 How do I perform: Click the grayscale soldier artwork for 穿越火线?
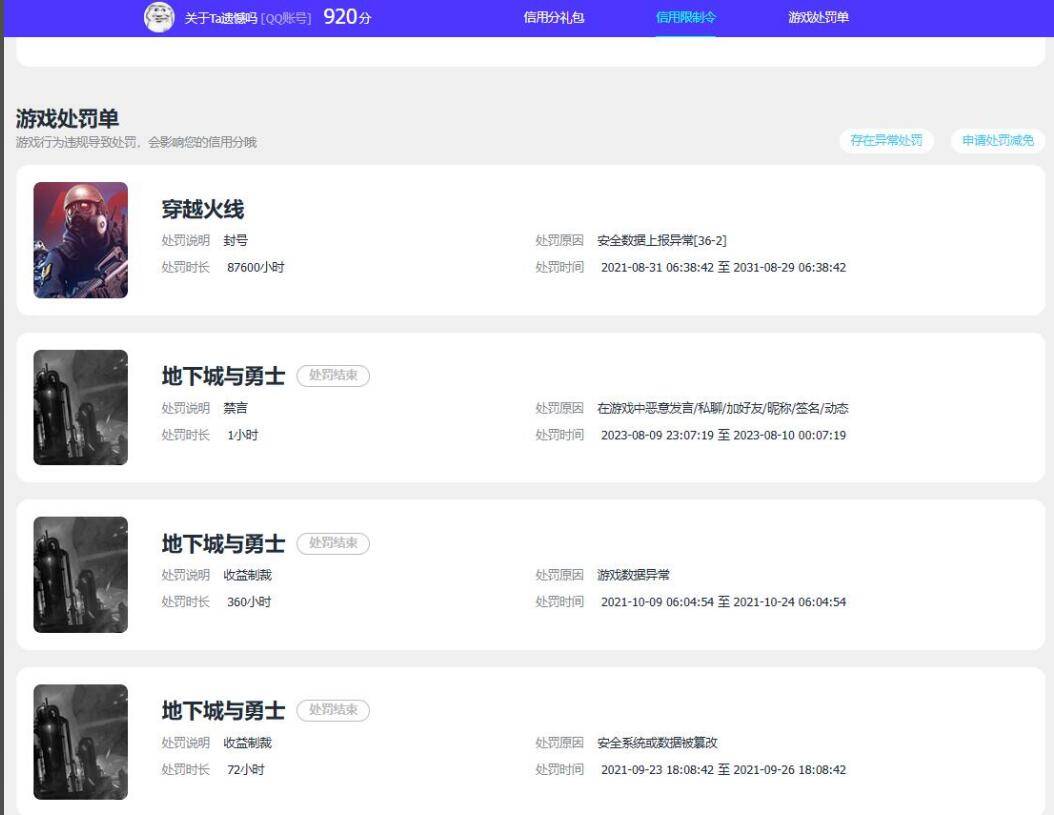click(x=80, y=240)
